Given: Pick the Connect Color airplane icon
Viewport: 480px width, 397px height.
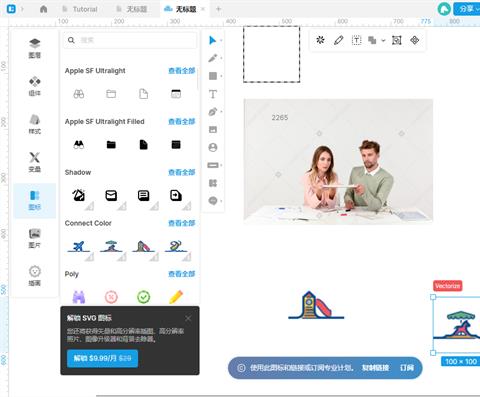Looking at the screenshot, I should (79, 246).
